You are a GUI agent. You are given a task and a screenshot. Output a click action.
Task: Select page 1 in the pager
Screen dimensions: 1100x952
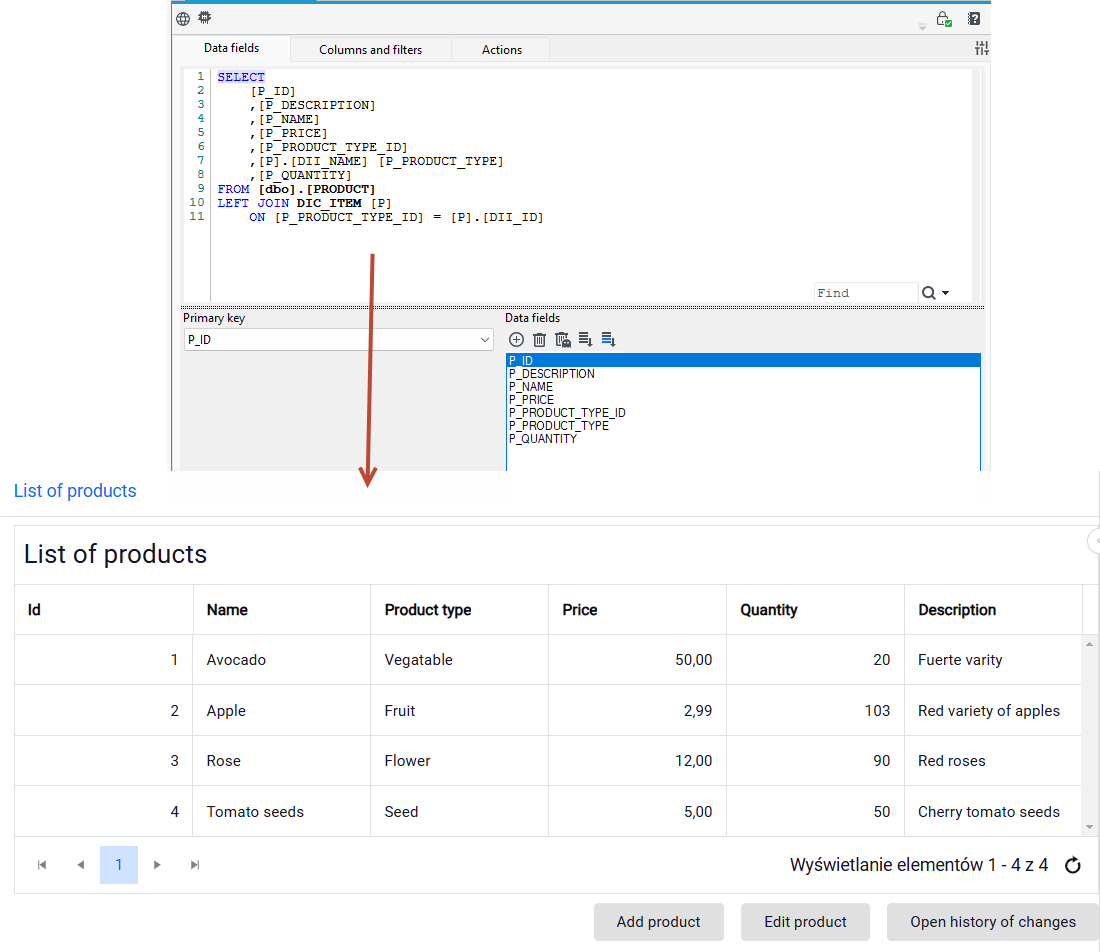(x=119, y=865)
